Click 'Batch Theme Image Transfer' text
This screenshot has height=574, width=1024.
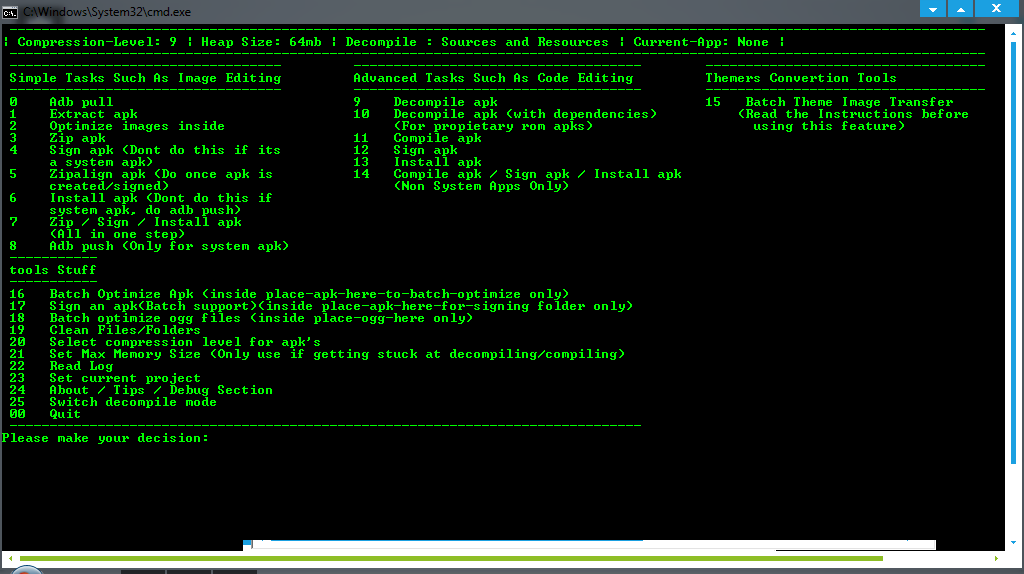(849, 102)
